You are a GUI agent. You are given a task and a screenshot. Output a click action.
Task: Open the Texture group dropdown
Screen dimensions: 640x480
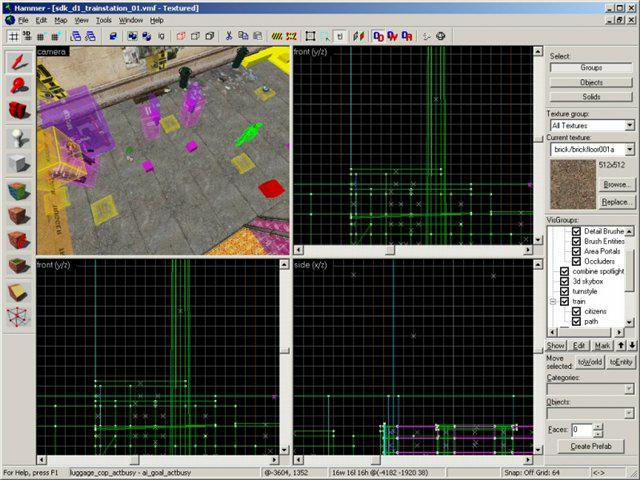coord(629,125)
